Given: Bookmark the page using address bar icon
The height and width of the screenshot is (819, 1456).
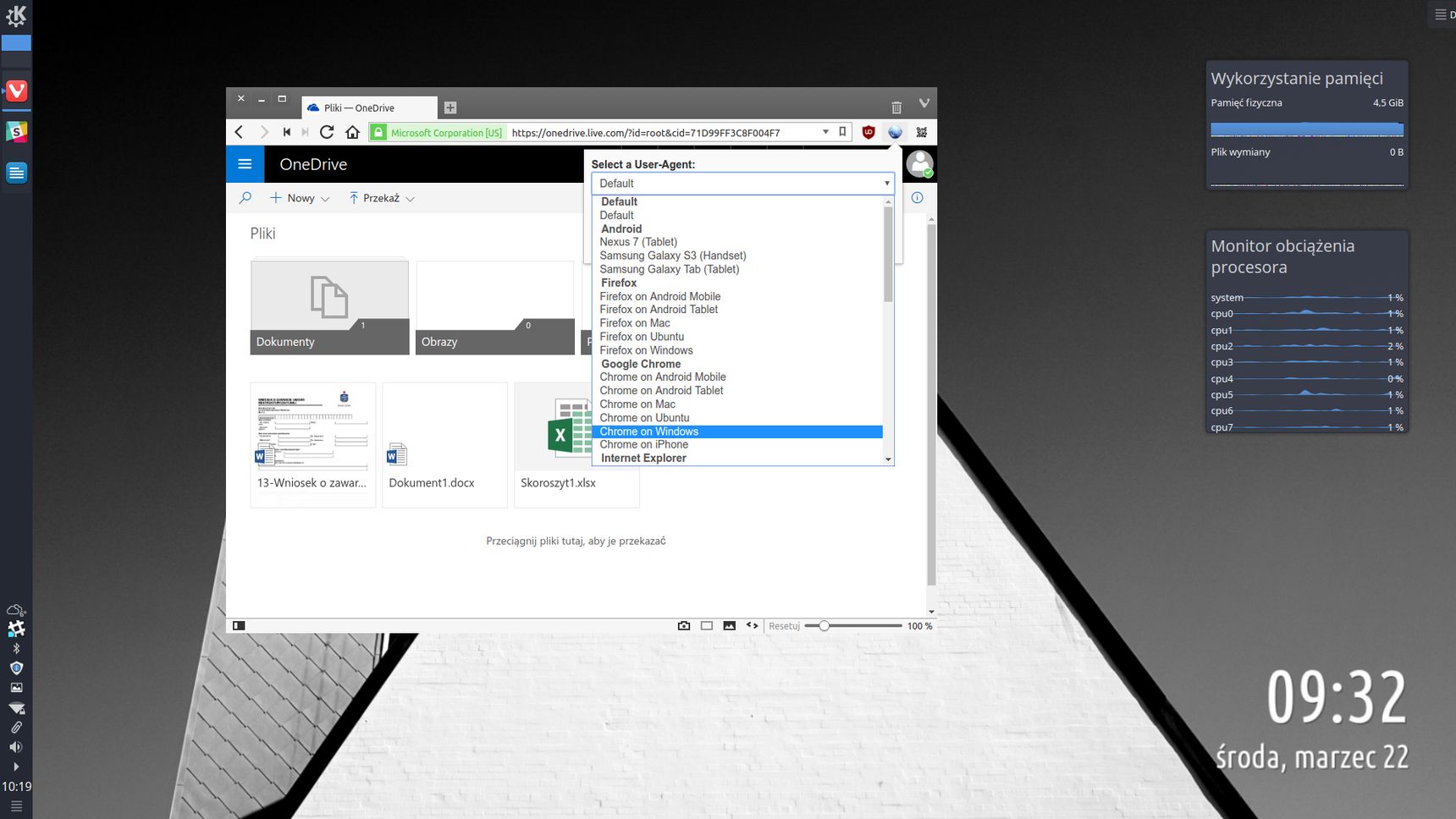Looking at the screenshot, I should (x=842, y=132).
